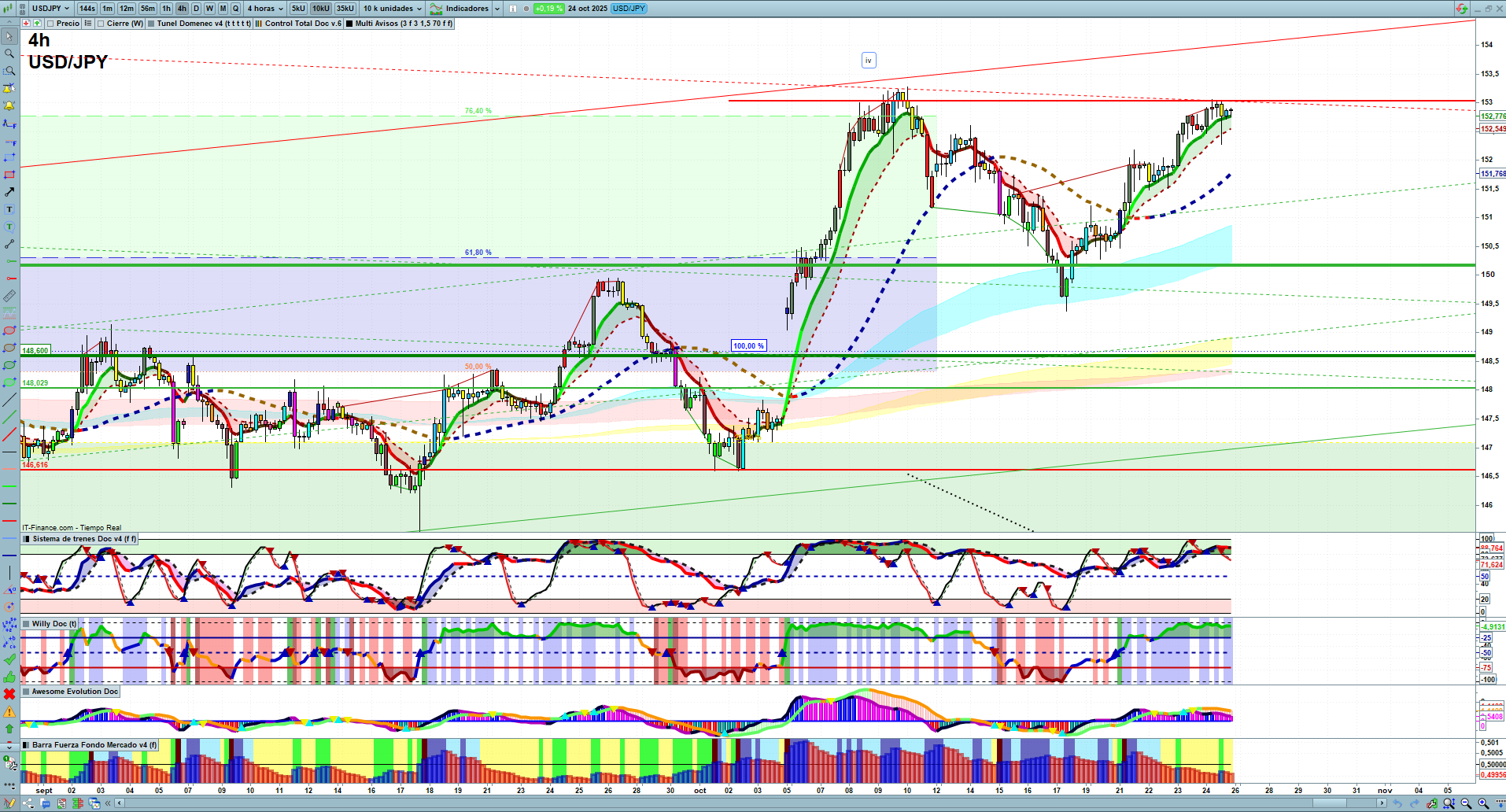Click the scrollbar left arrow
Screen dimensions: 1506x812
tap(120, 803)
